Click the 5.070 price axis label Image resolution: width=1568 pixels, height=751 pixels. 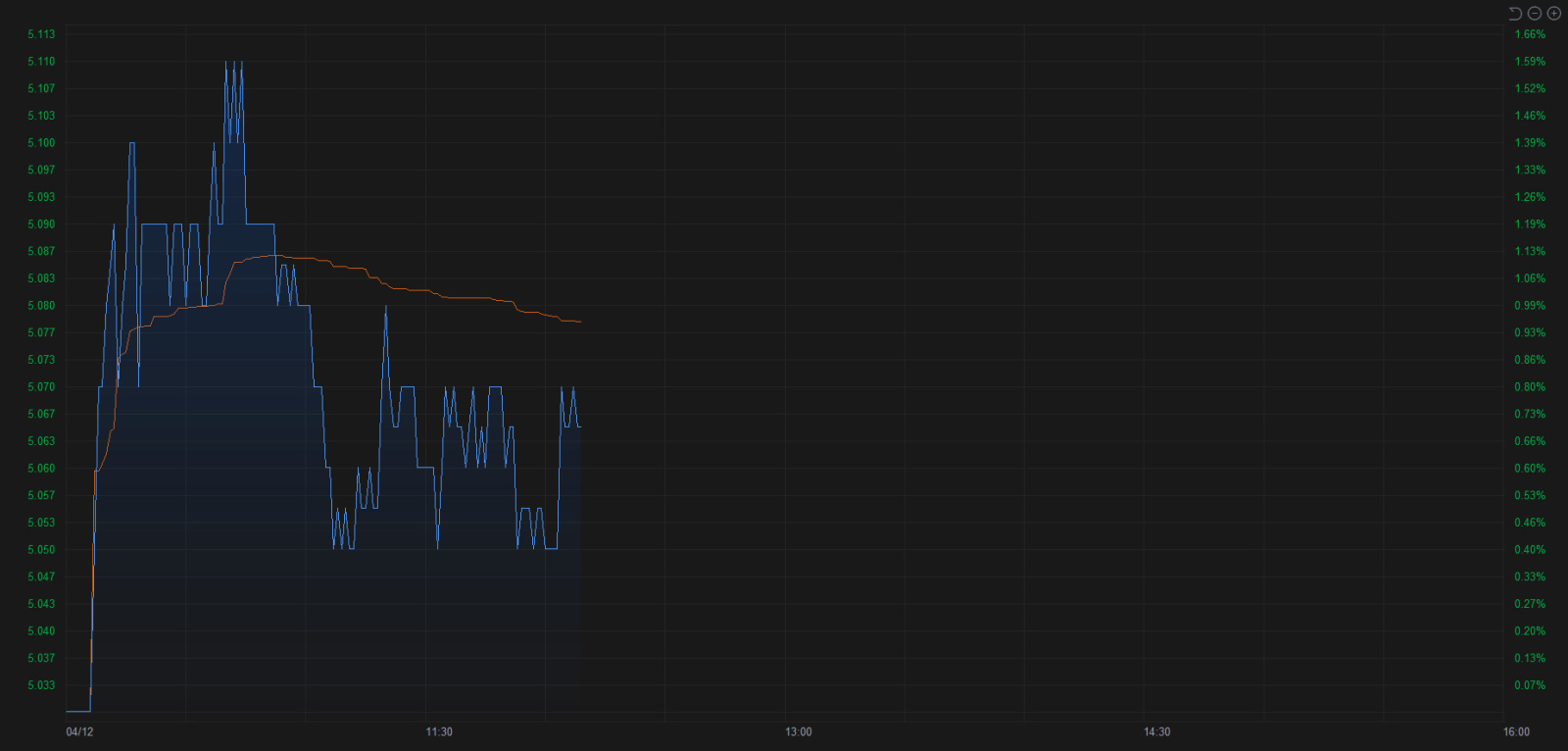[x=41, y=387]
